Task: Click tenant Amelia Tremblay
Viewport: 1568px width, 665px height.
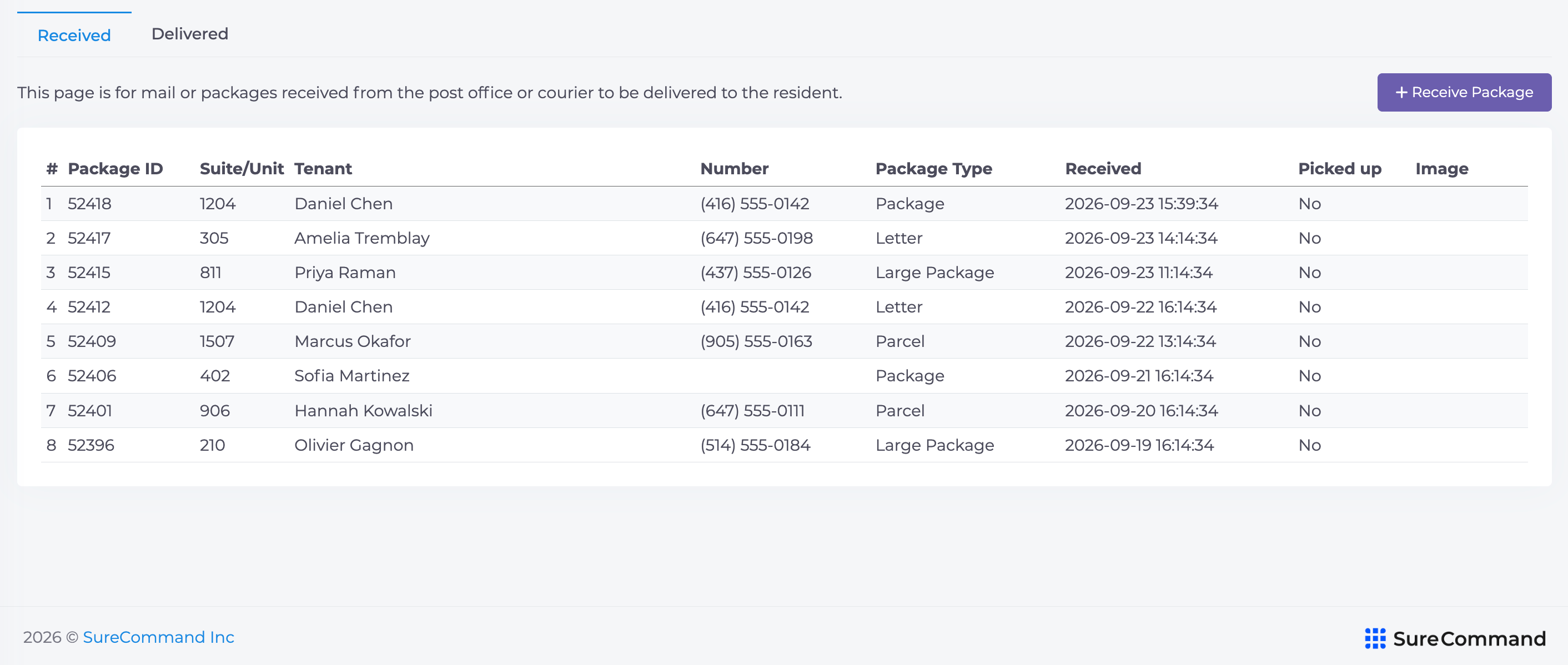Action: pos(361,238)
